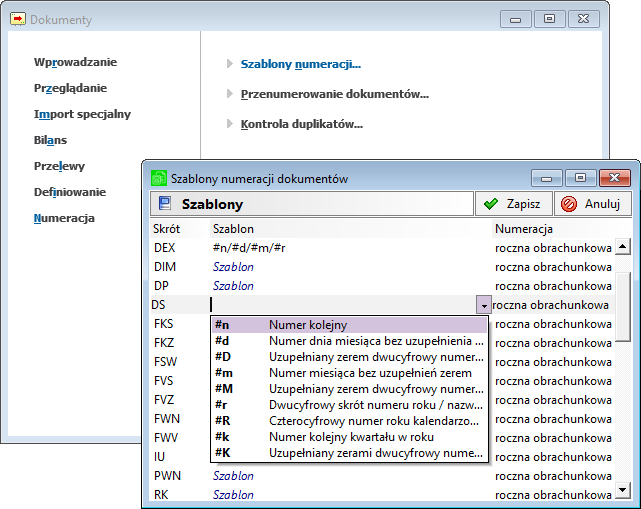Choose #M Uzupełniany zerem option
The width and height of the screenshot is (641, 509).
click(350, 389)
